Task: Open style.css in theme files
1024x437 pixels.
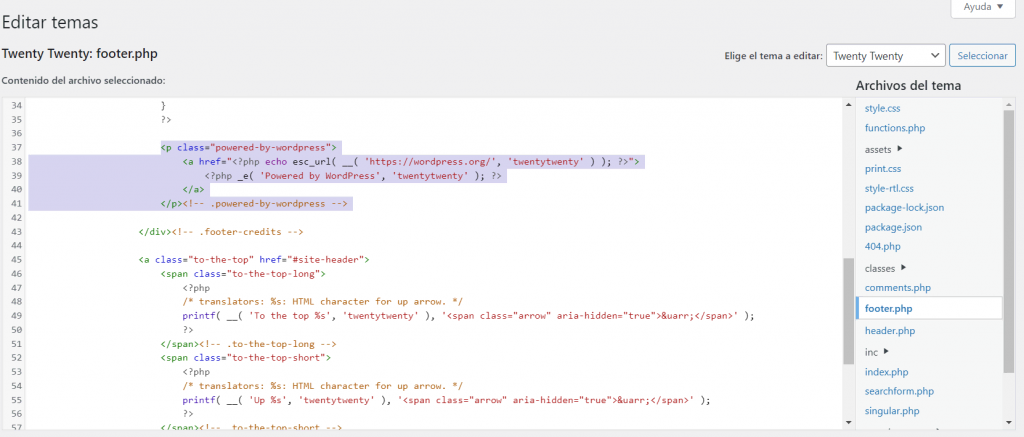Action: point(882,108)
